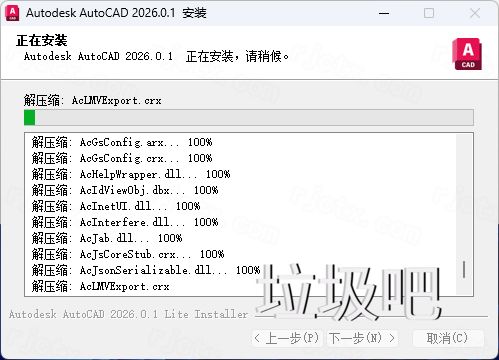499x360 pixels.
Task: Minimize the installer window
Action: 384,13
